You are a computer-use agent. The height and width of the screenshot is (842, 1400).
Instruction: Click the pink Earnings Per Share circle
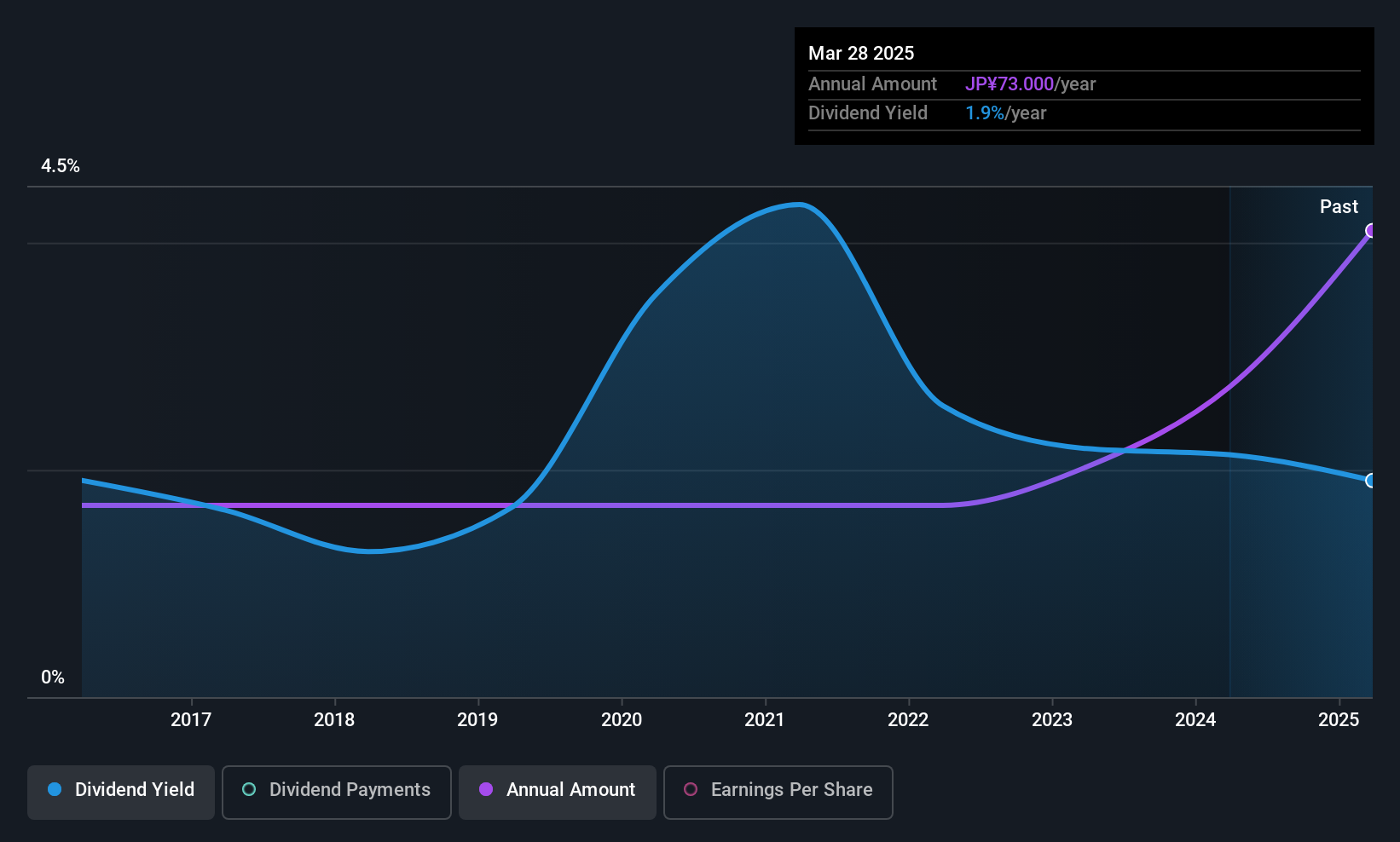(691, 789)
